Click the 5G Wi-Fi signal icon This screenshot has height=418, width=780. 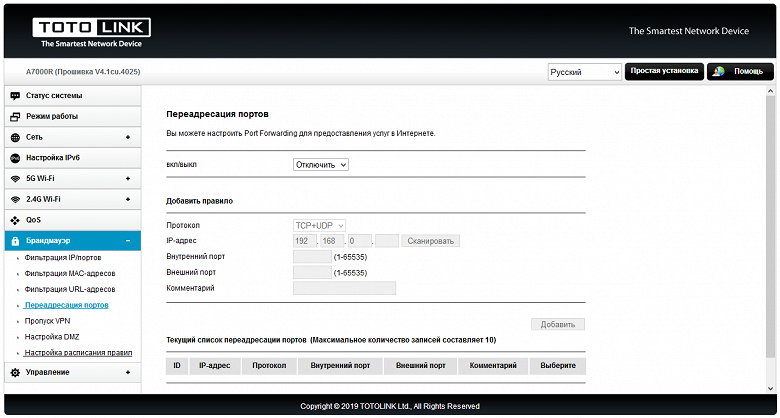pyautogui.click(x=15, y=178)
